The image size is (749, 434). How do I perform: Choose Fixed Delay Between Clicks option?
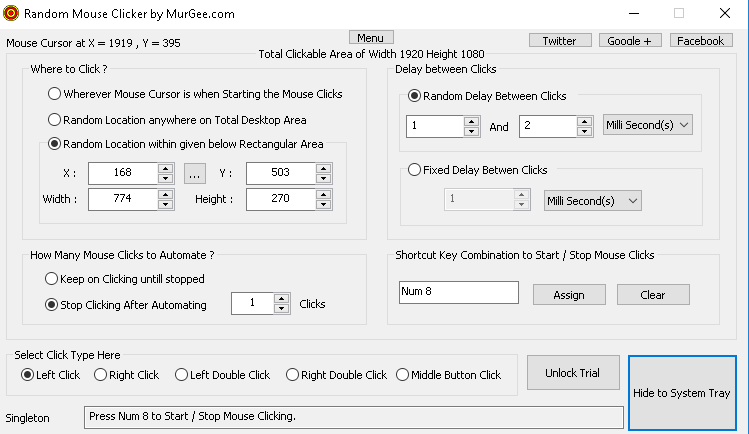pos(416,171)
